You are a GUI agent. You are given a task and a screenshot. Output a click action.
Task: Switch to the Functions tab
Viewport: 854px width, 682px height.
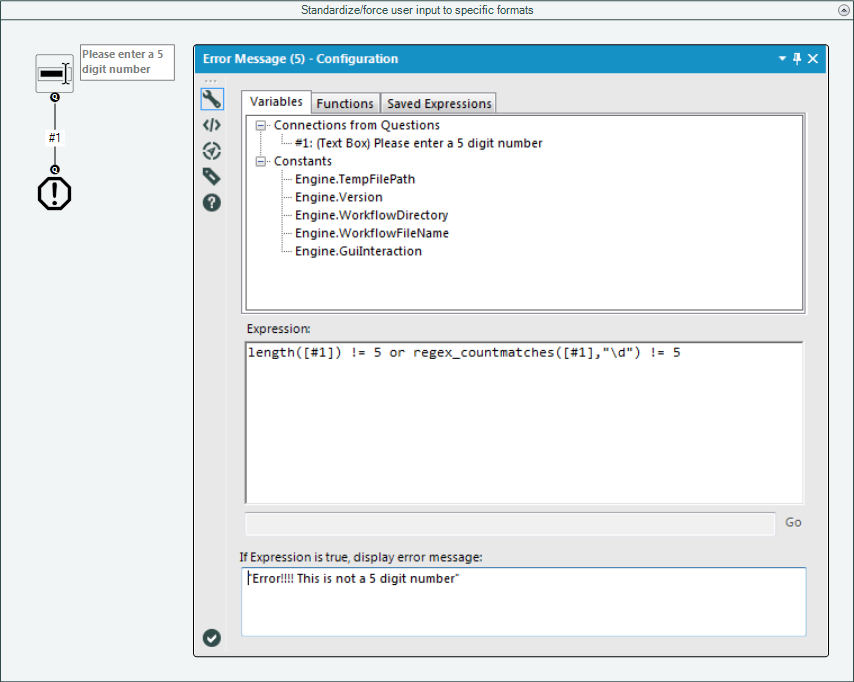[x=345, y=103]
